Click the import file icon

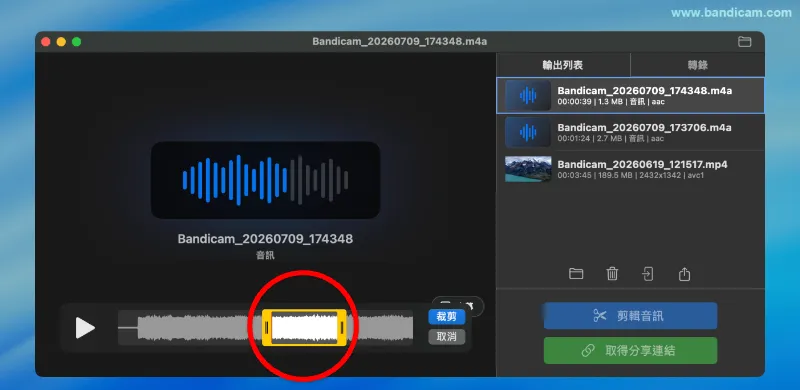pos(647,274)
